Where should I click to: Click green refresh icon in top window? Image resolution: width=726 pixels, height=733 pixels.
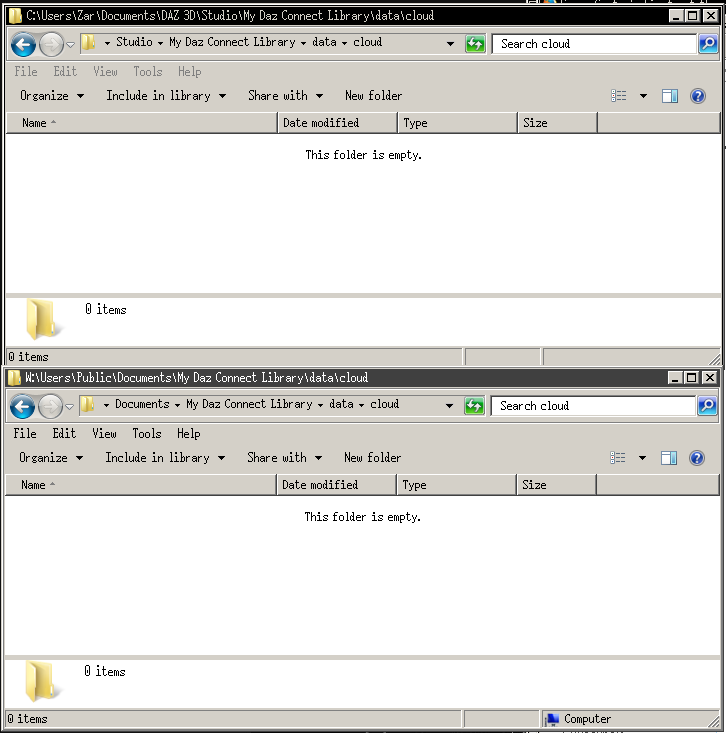475,44
